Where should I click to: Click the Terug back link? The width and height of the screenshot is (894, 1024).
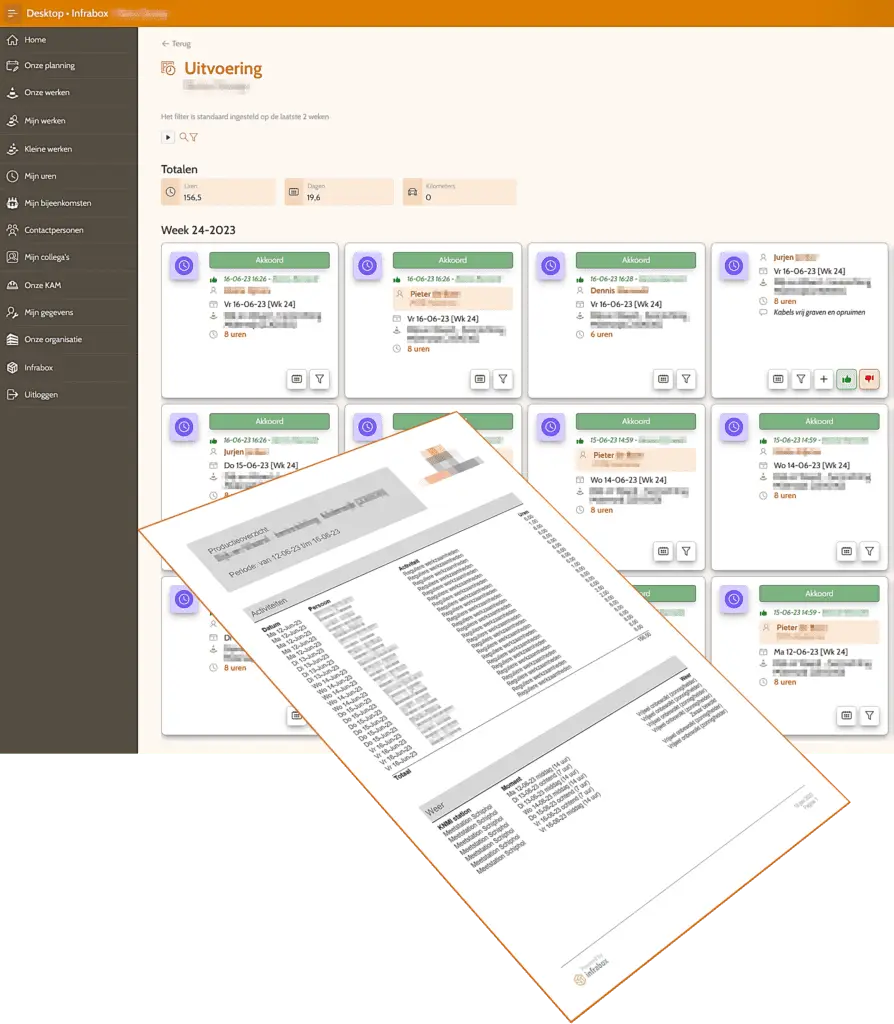point(176,44)
